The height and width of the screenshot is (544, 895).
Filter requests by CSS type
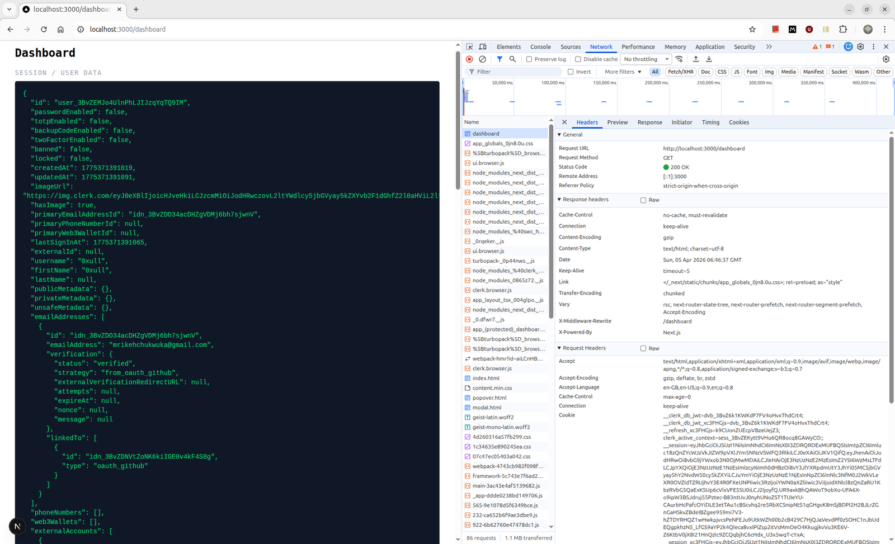click(x=722, y=72)
